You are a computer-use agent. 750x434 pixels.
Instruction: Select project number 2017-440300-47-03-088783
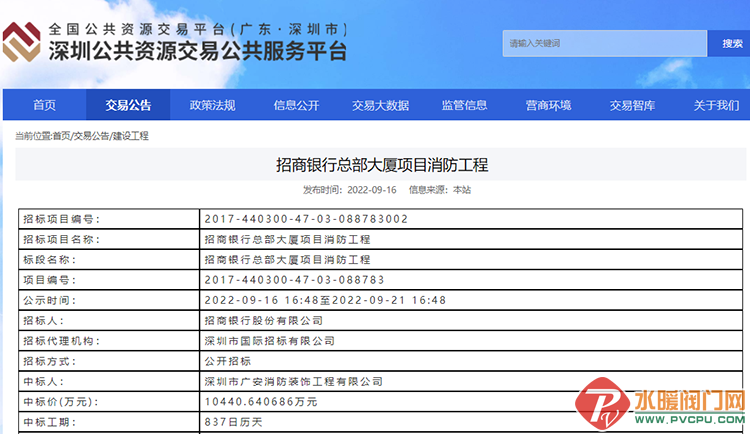pyautogui.click(x=294, y=280)
